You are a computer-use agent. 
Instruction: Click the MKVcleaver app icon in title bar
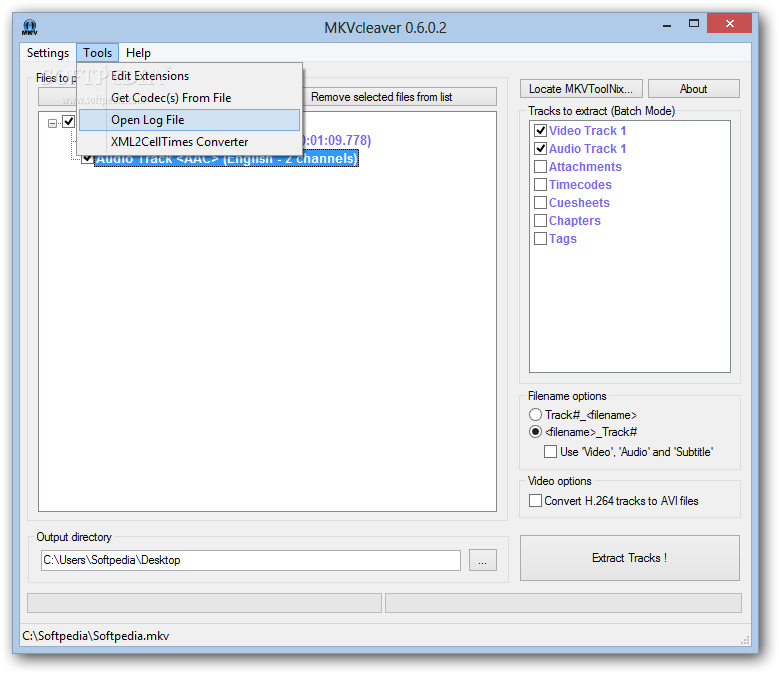tap(30, 27)
